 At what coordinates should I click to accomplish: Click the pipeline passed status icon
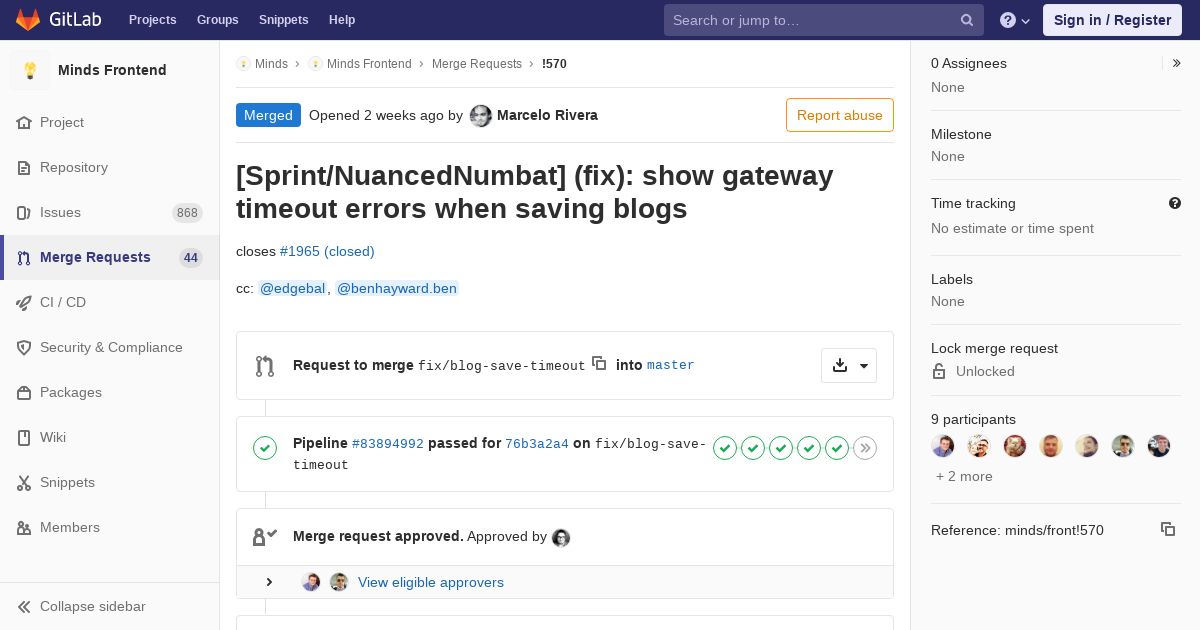coord(265,448)
